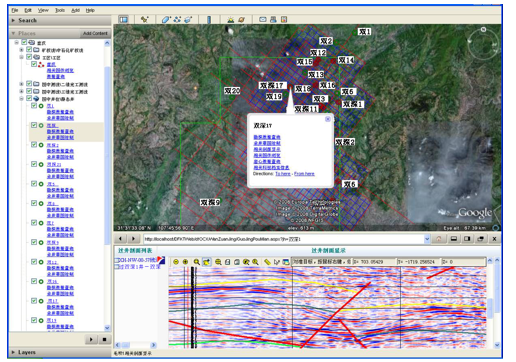This screenshot has width=516, height=362.
Task: Click the first link in the 双深17 balloon
Action: pos(267,137)
